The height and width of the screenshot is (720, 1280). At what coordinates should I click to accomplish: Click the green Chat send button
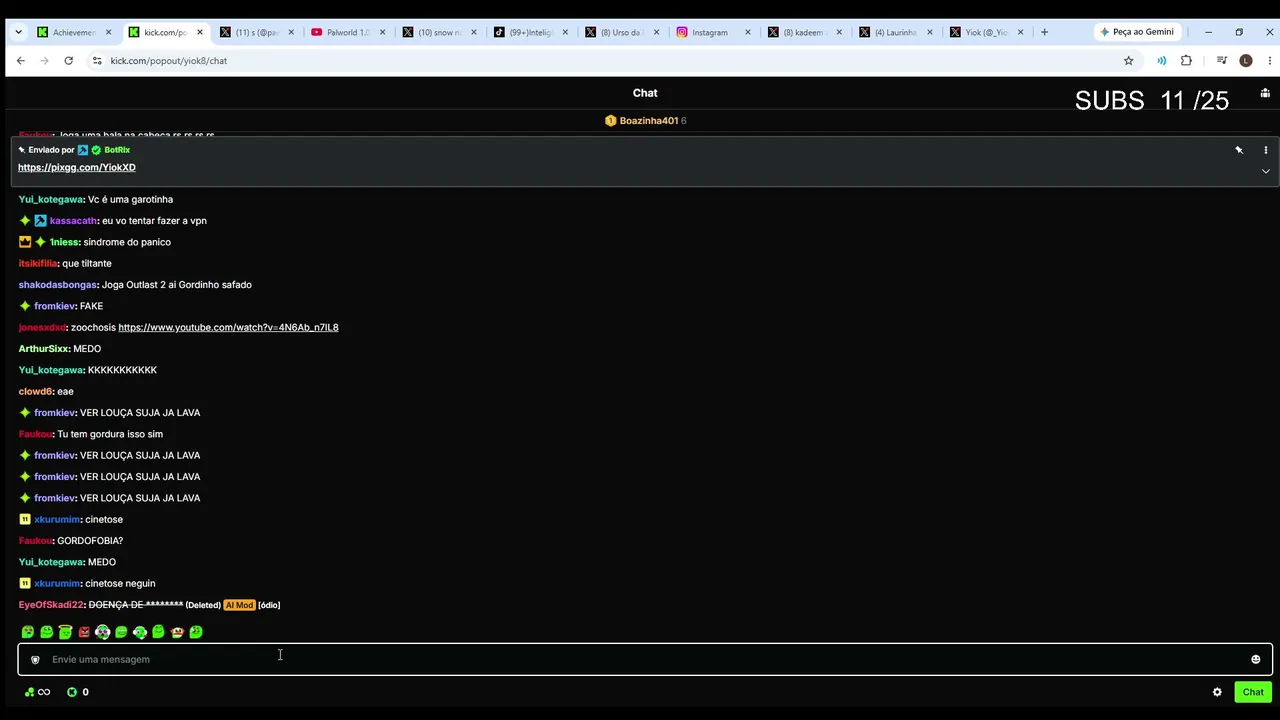[x=1253, y=692]
